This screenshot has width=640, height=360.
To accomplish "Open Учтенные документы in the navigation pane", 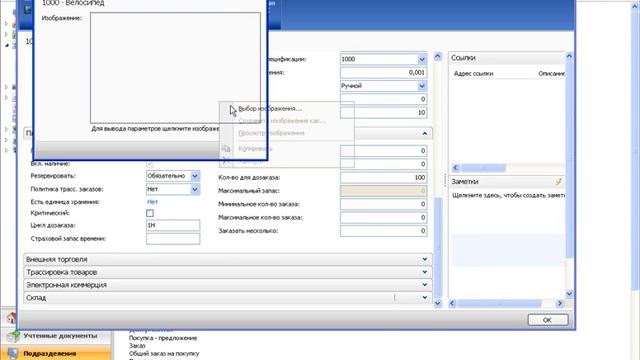I will 60,336.
